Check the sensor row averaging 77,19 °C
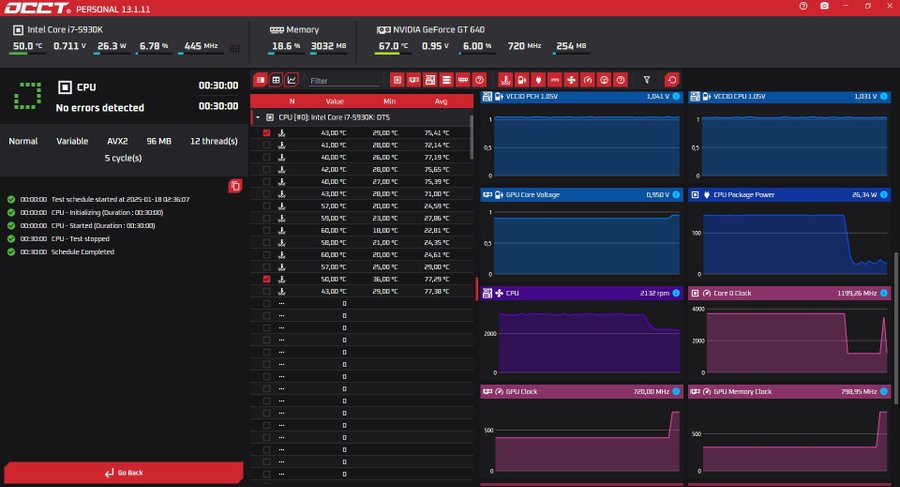 coord(266,157)
